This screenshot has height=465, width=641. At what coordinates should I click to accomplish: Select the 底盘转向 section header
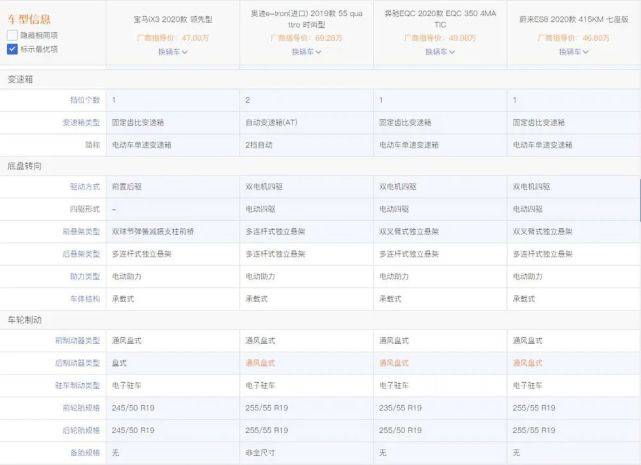click(25, 166)
